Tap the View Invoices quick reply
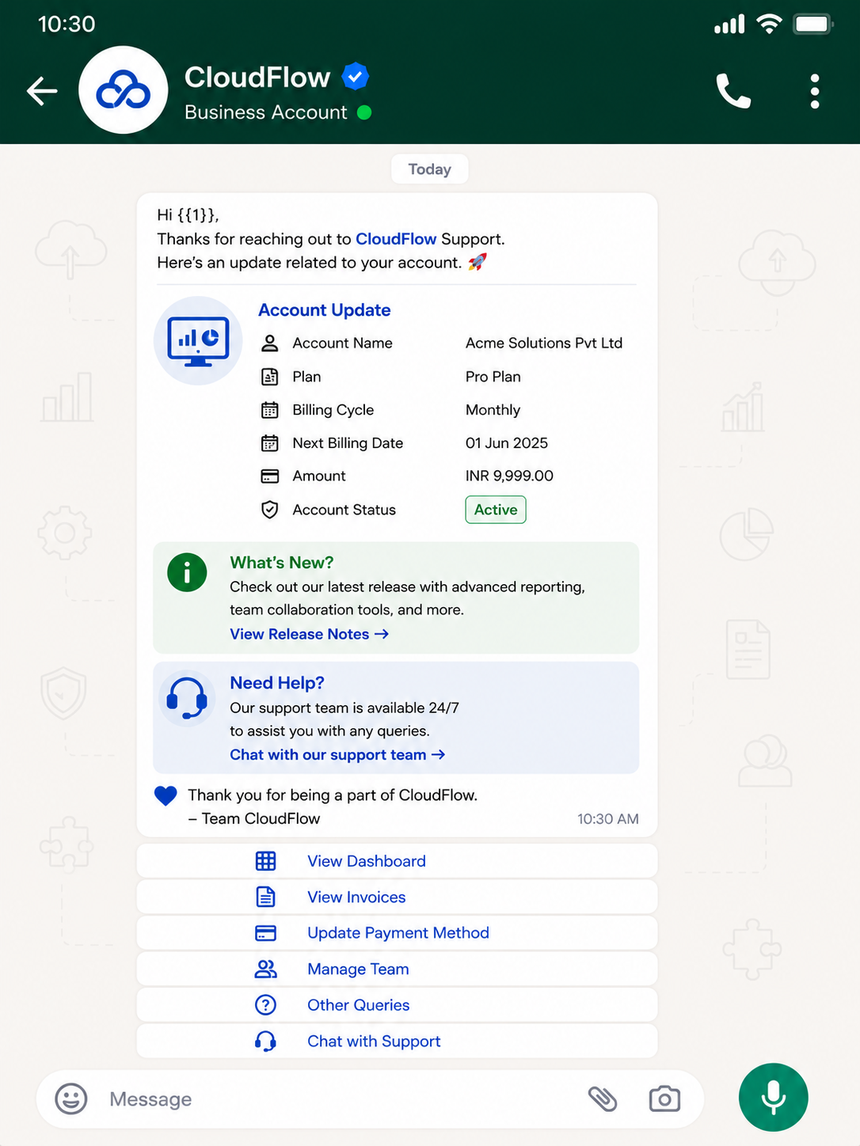The height and width of the screenshot is (1146, 860). pyautogui.click(x=397, y=897)
